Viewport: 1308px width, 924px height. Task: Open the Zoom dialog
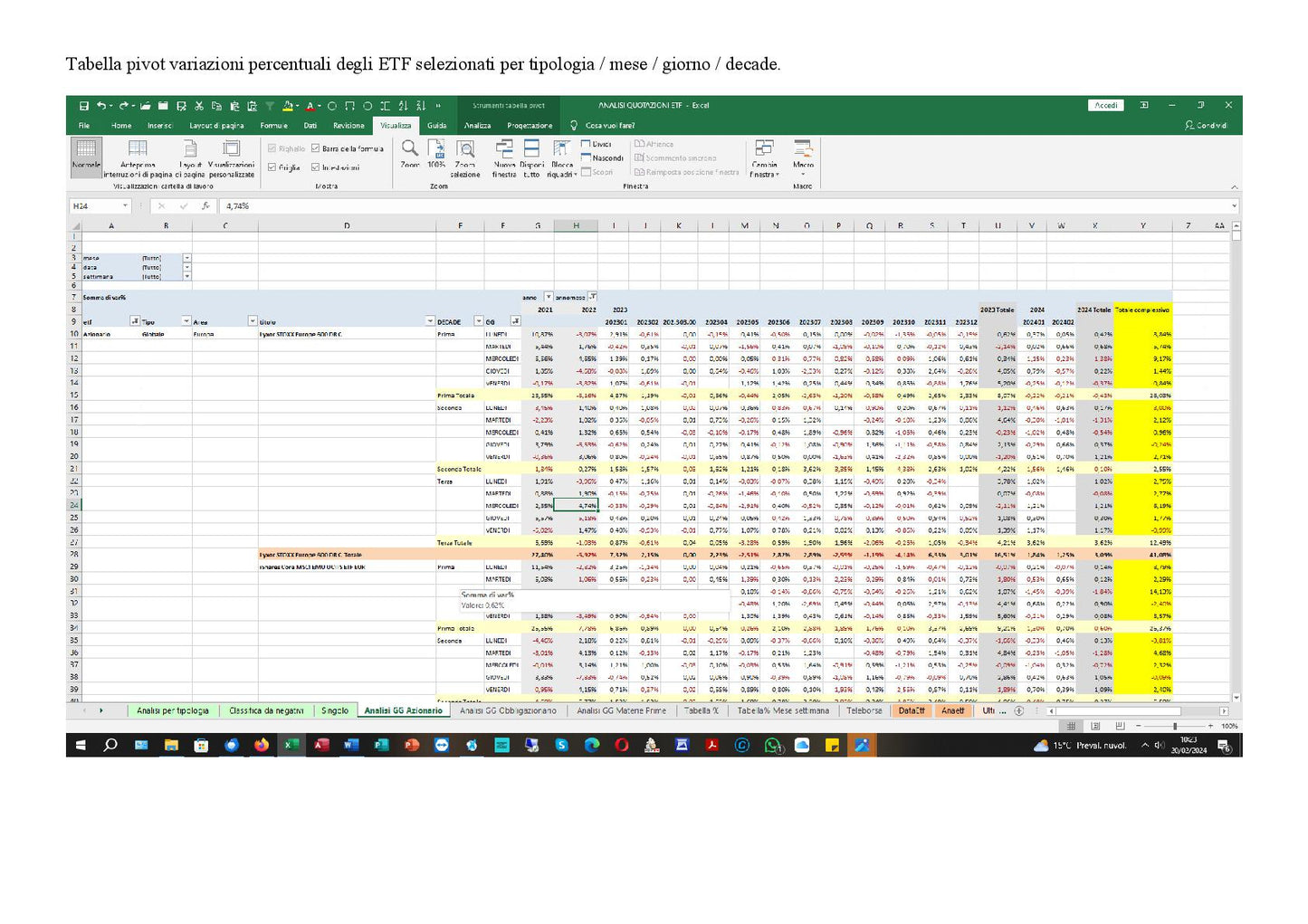coord(410,154)
